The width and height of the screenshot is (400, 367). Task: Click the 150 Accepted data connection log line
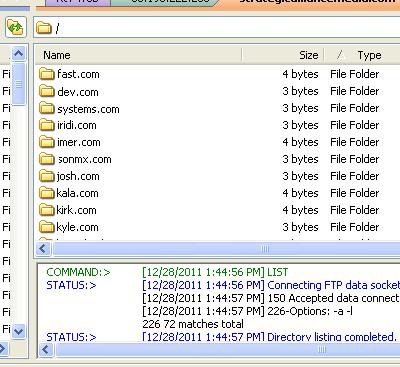(271, 298)
